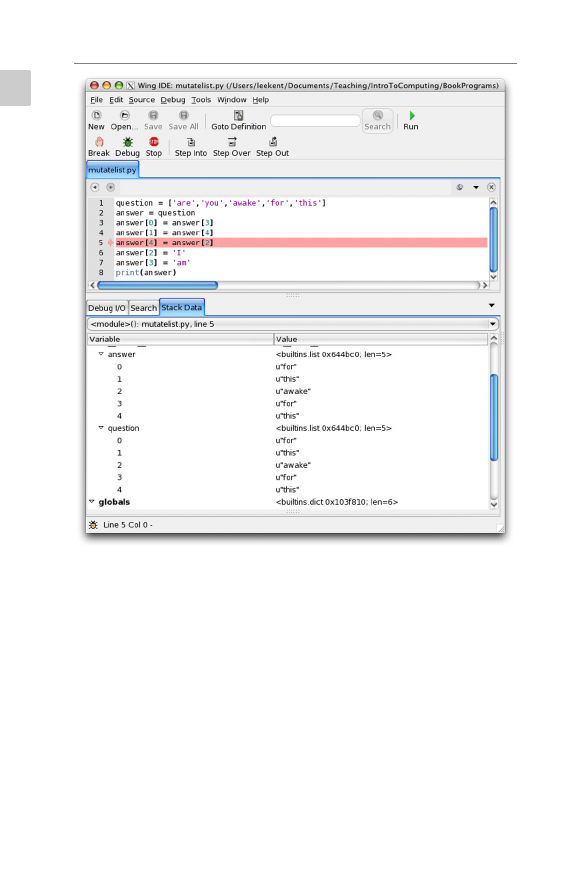586x888 pixels.
Task: Click the Step Out icon
Action: 273,142
